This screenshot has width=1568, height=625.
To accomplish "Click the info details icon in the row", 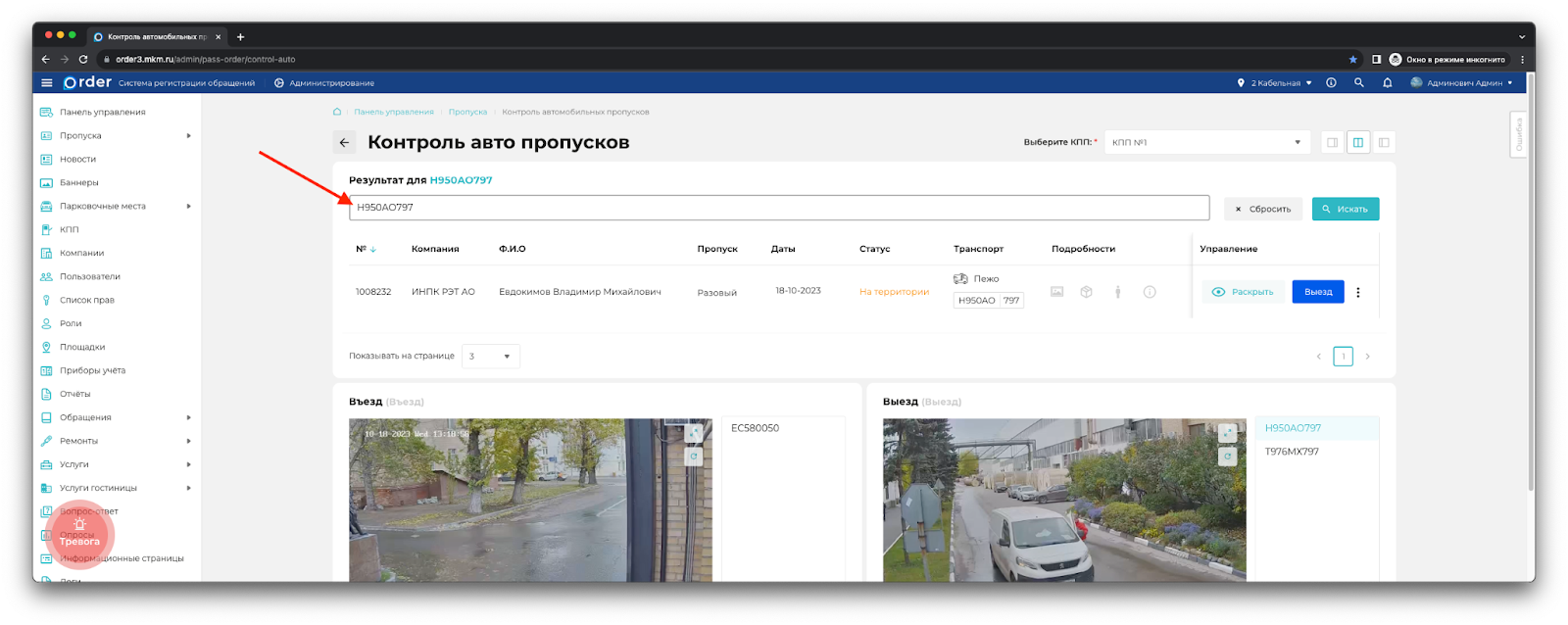I will (x=1150, y=292).
